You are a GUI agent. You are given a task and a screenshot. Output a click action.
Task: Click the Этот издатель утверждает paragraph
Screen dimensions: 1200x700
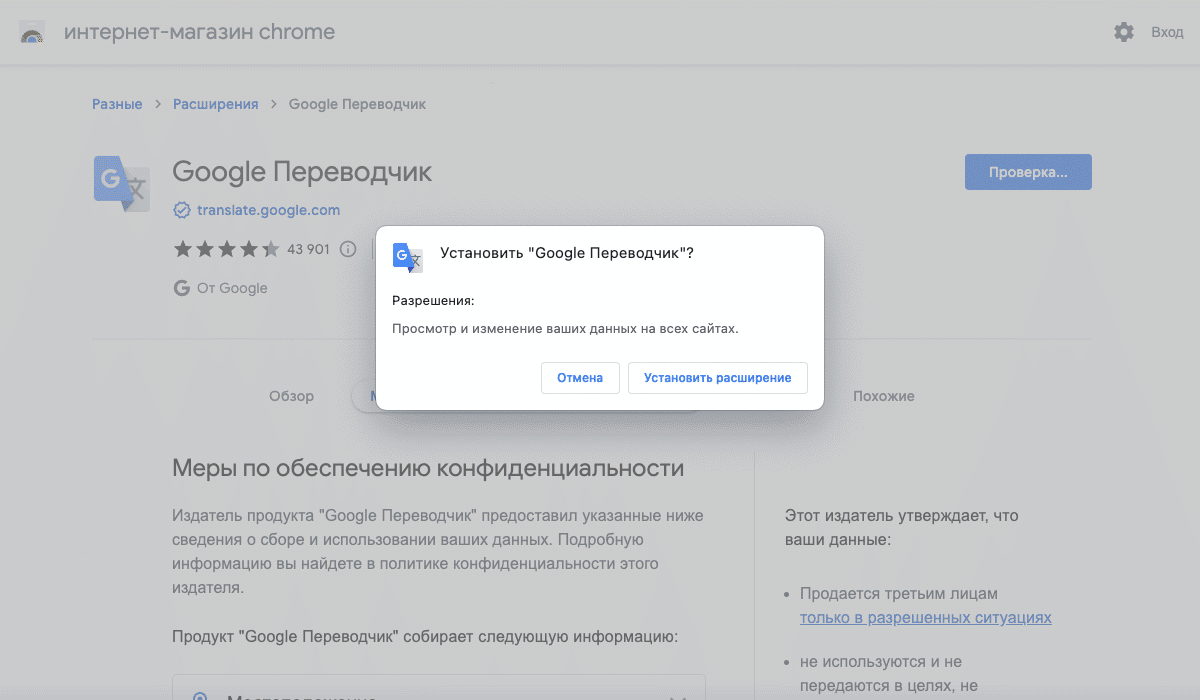pos(902,528)
